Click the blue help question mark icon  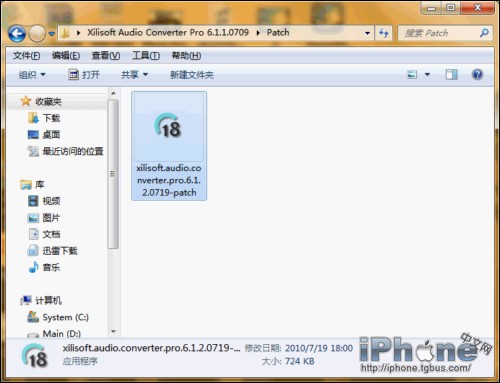point(477,74)
